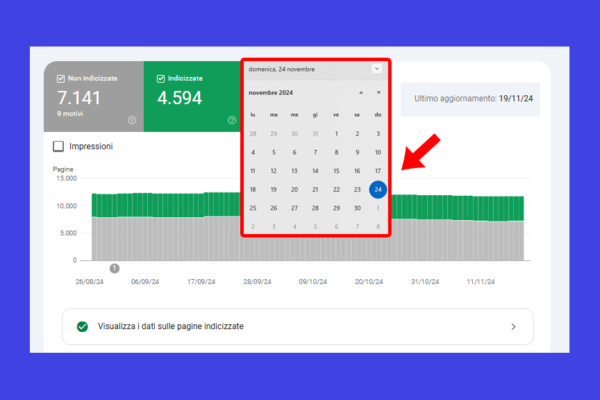Collapse the calendar with the header chevron
The image size is (600, 400).
pyautogui.click(x=377, y=69)
